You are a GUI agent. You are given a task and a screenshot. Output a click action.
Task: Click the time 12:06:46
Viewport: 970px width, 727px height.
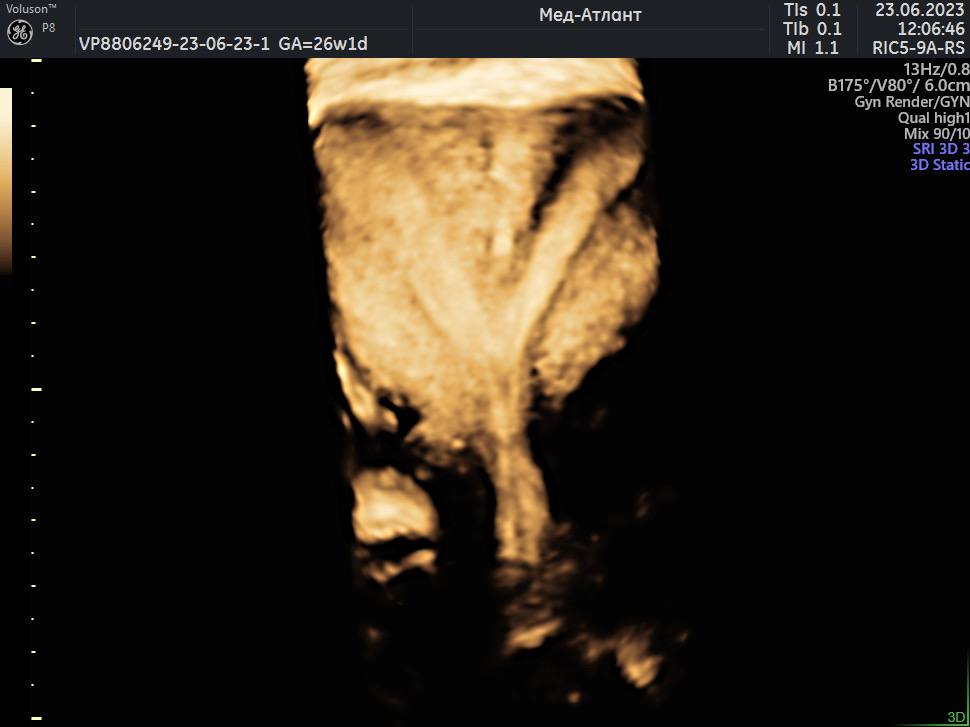coord(931,28)
